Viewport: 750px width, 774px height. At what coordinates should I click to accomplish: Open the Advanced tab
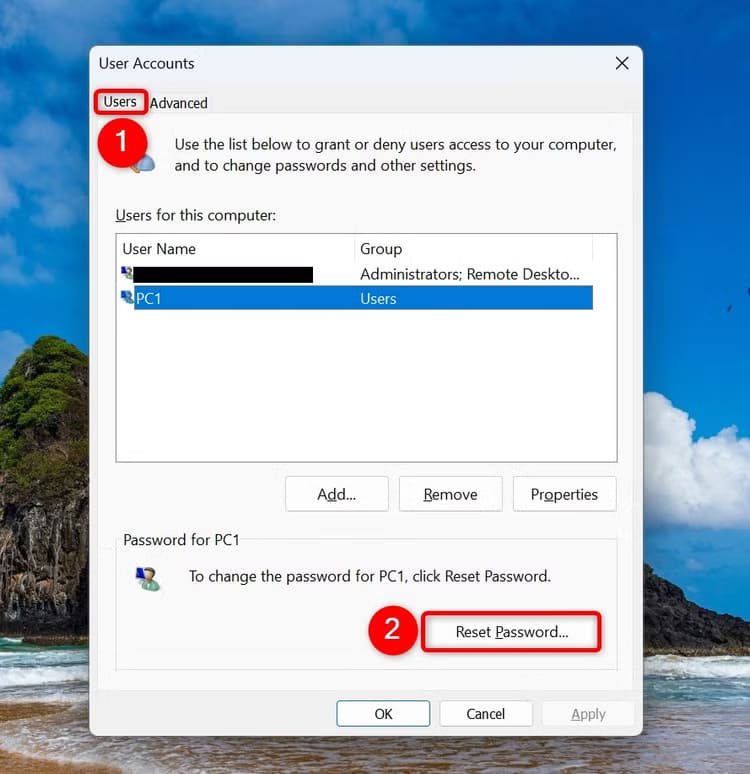178,103
